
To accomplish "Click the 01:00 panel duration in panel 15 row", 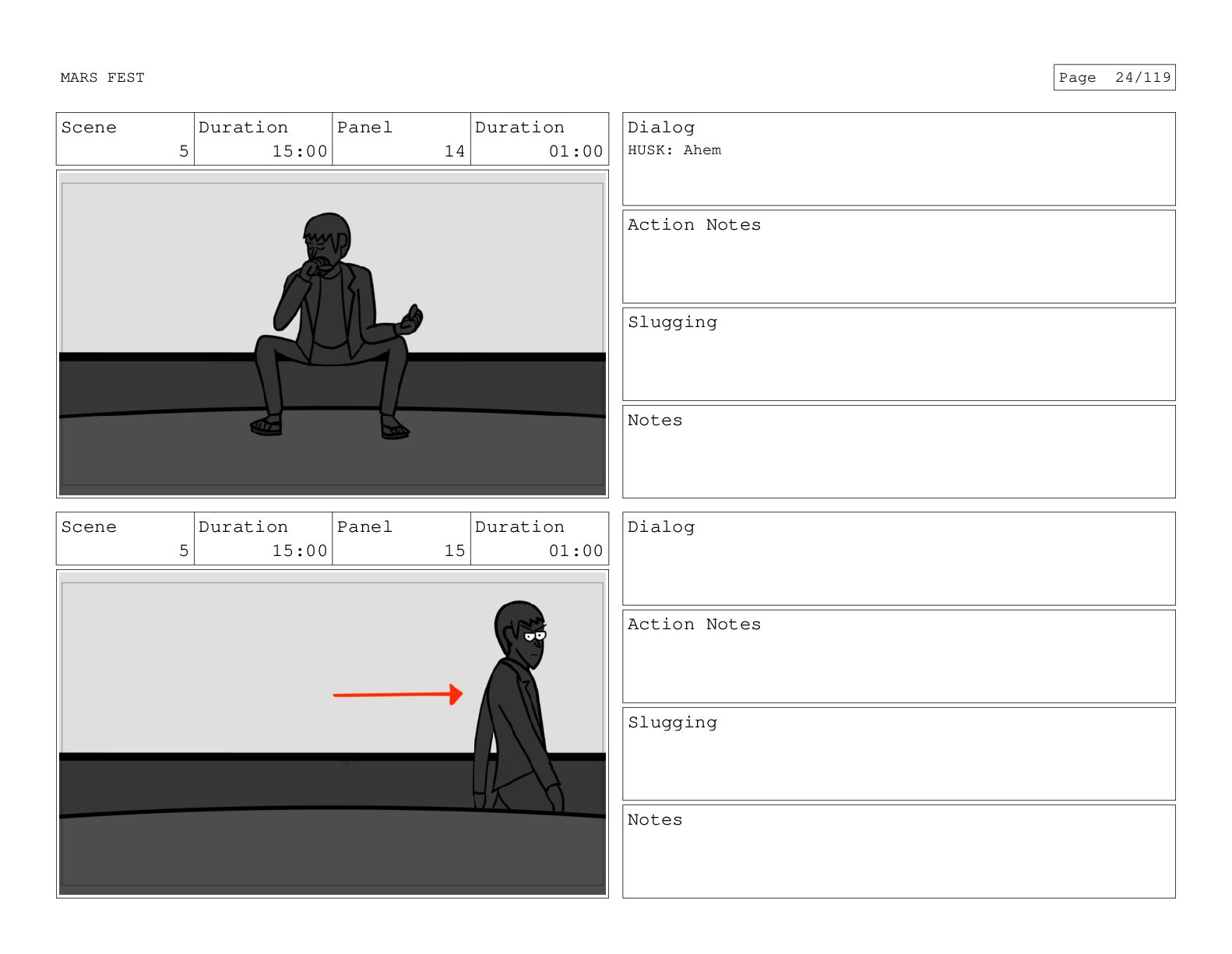I will click(x=576, y=551).
